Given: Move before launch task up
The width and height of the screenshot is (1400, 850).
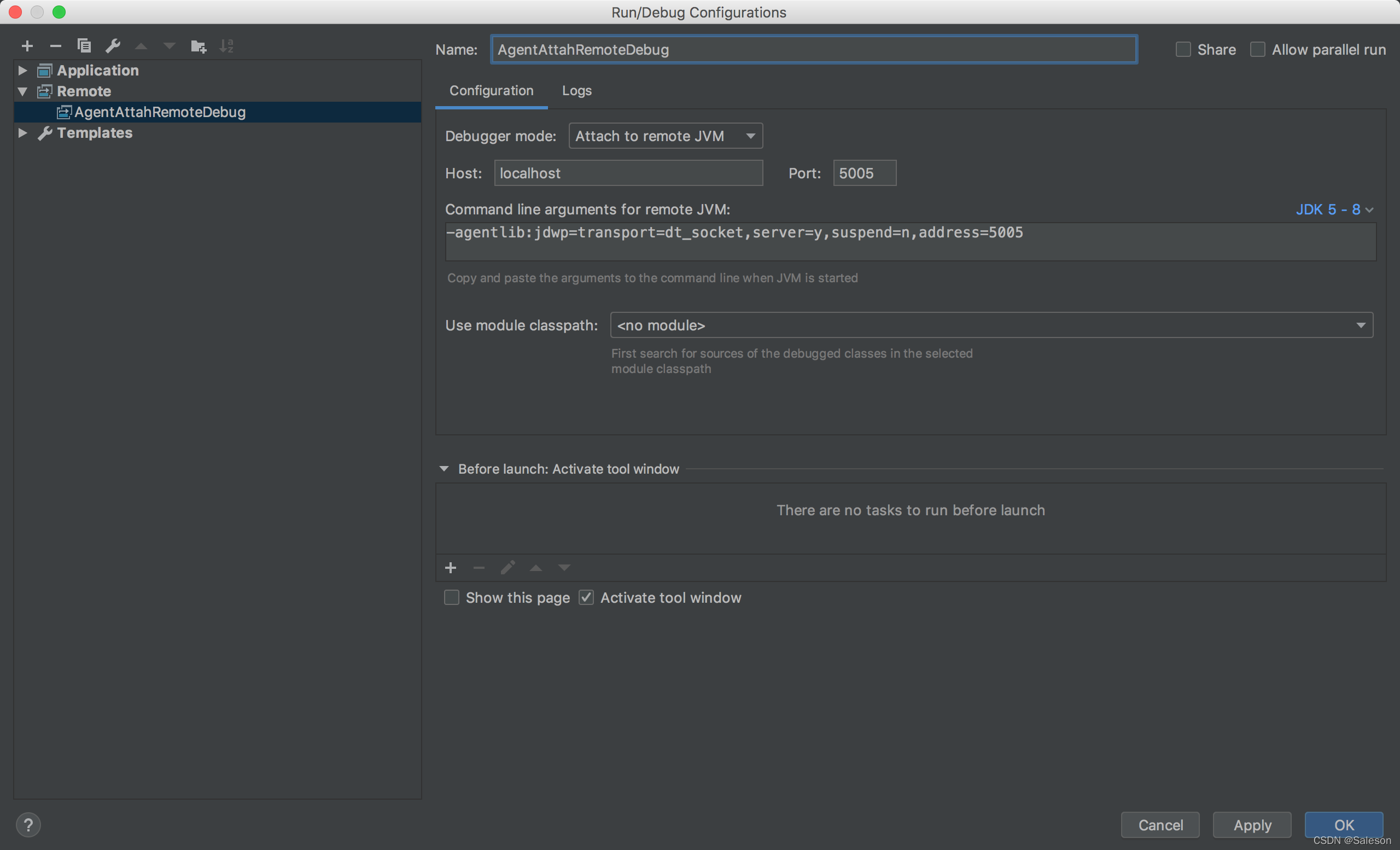Looking at the screenshot, I should click(x=536, y=568).
